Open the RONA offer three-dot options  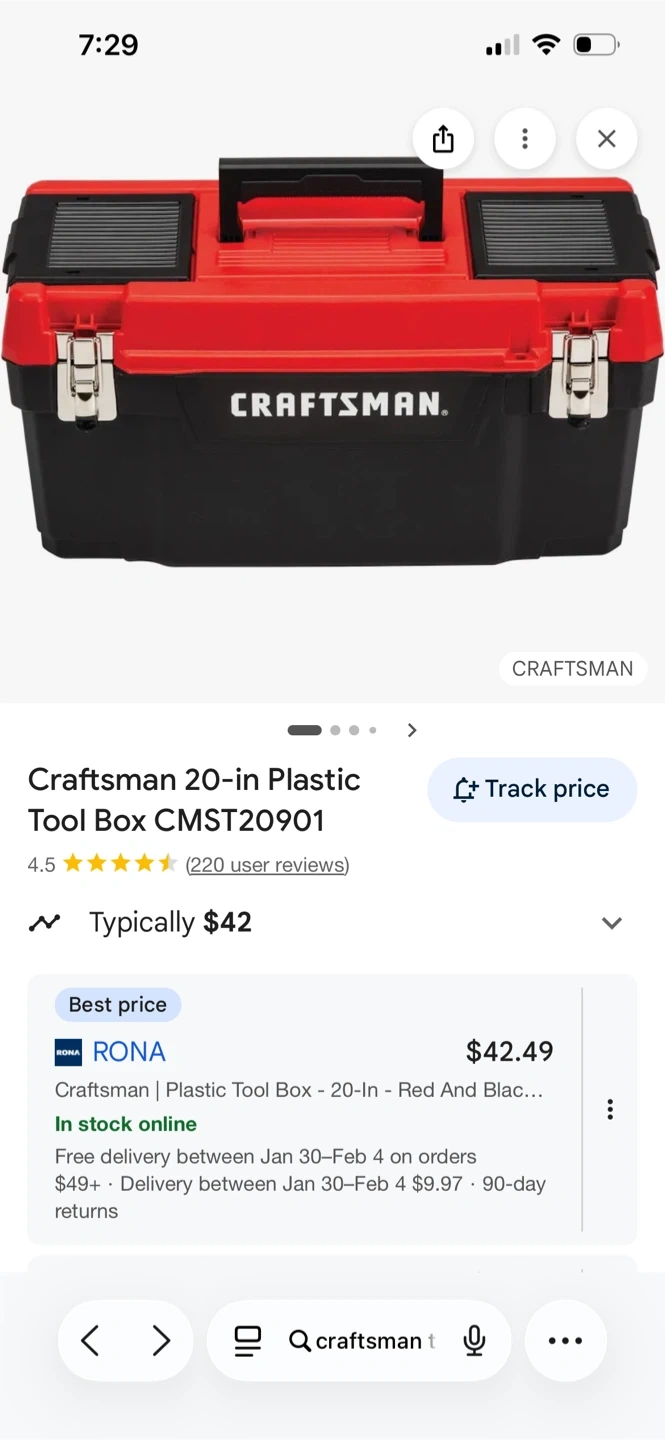click(x=610, y=1110)
